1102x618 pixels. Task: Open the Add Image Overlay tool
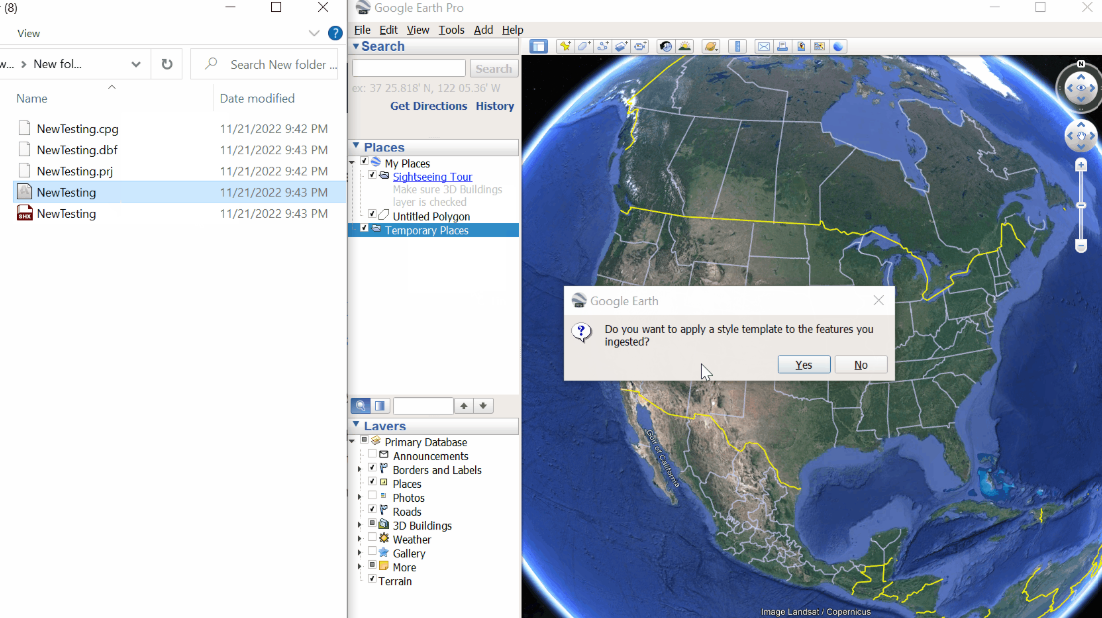pyautogui.click(x=620, y=46)
